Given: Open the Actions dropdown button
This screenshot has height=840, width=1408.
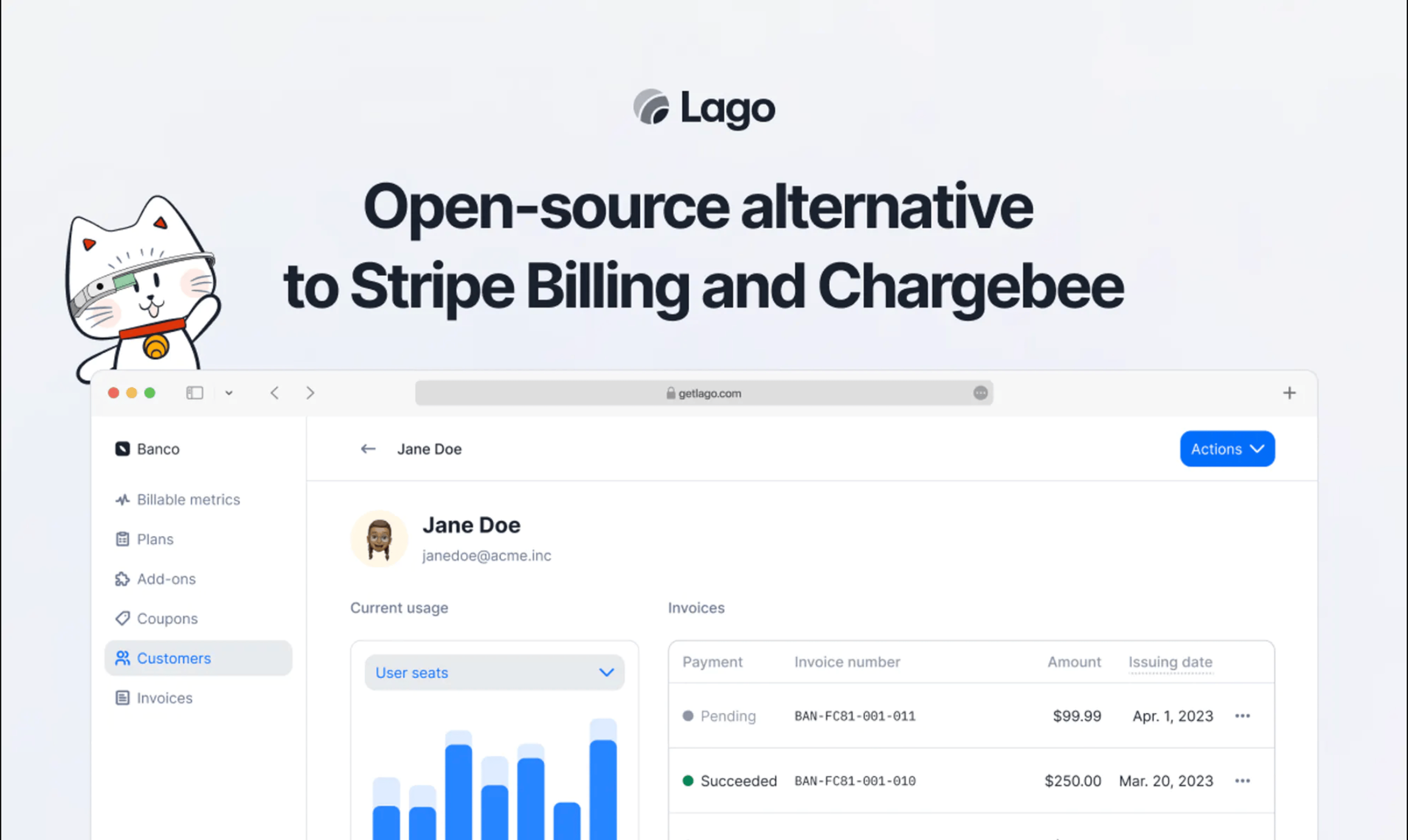Looking at the screenshot, I should [x=1227, y=449].
